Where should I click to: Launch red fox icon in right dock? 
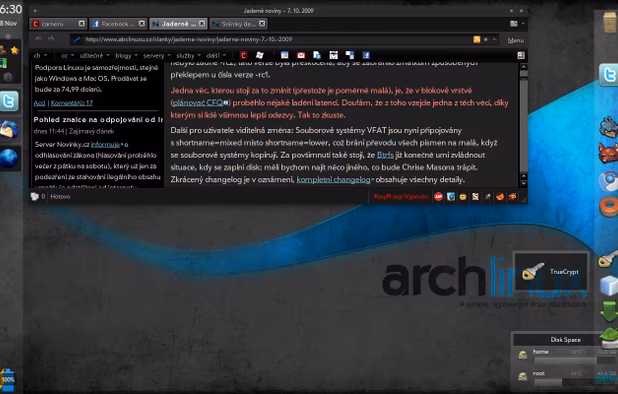(608, 153)
